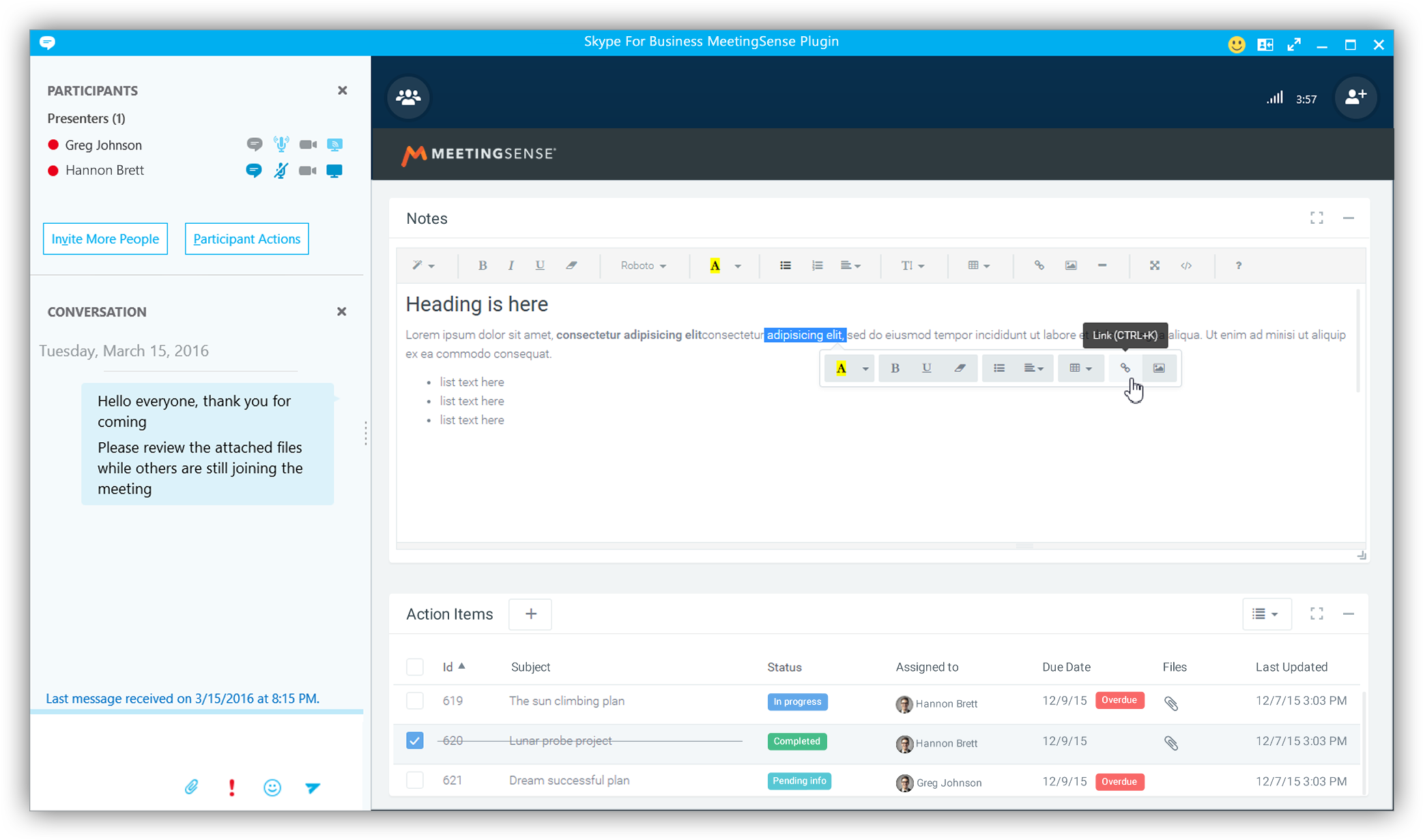The height and width of the screenshot is (840, 1423).
Task: Click Underline in the floating popup toolbar
Action: 926,368
